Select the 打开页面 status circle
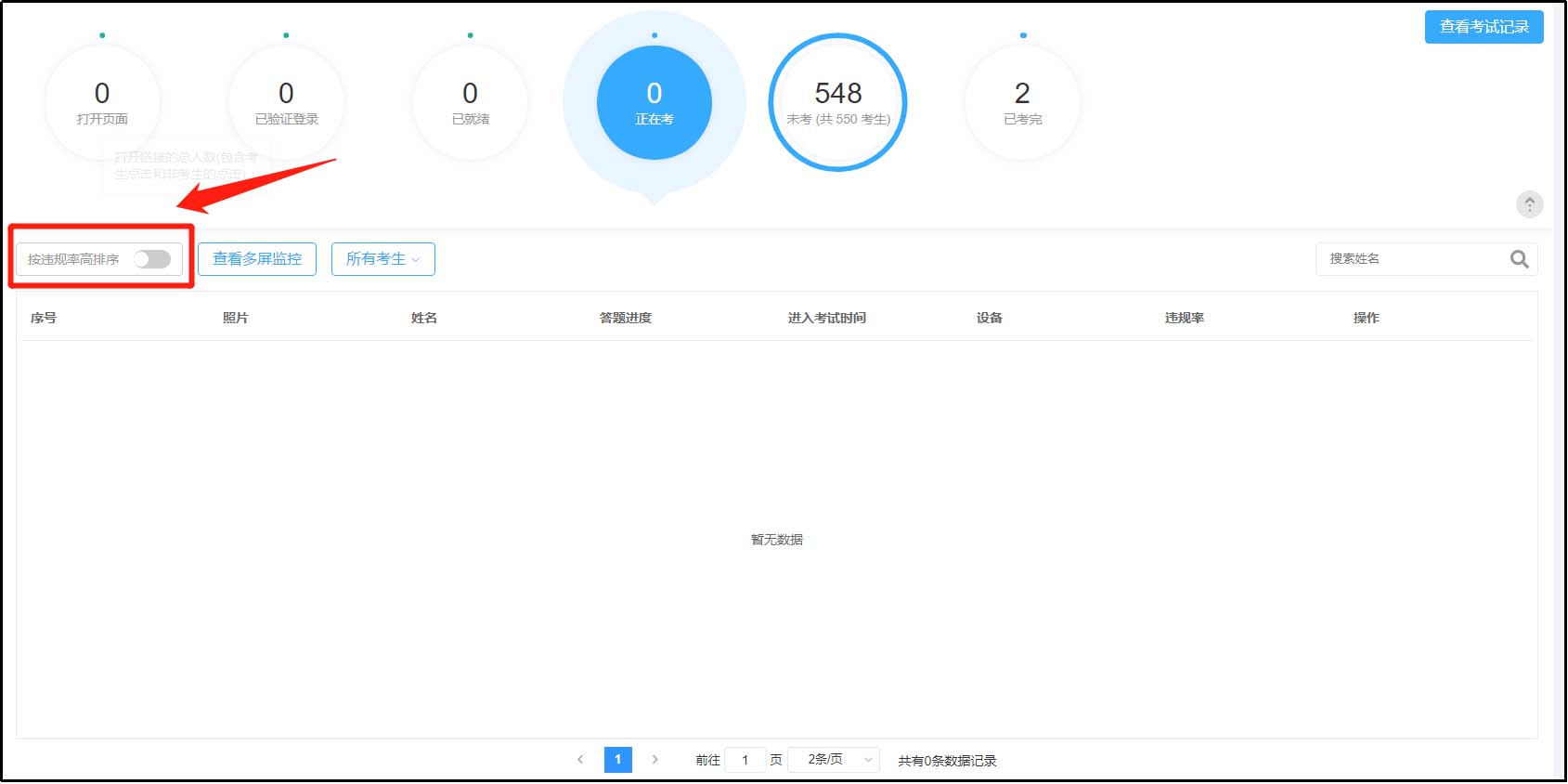The height and width of the screenshot is (784, 1568). 102,102
